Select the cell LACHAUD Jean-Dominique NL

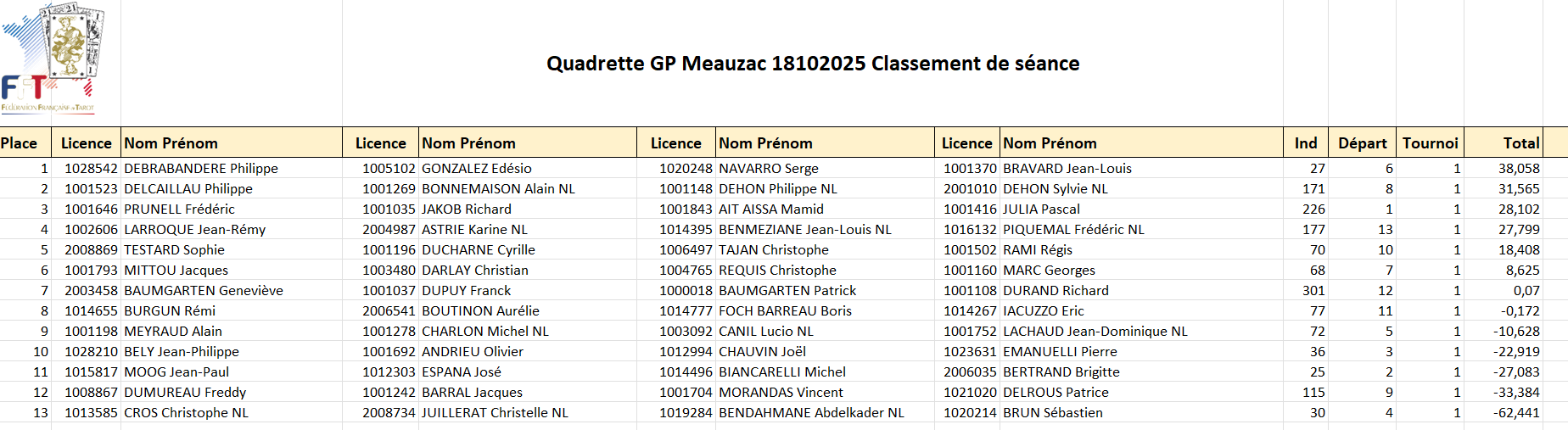(1095, 332)
